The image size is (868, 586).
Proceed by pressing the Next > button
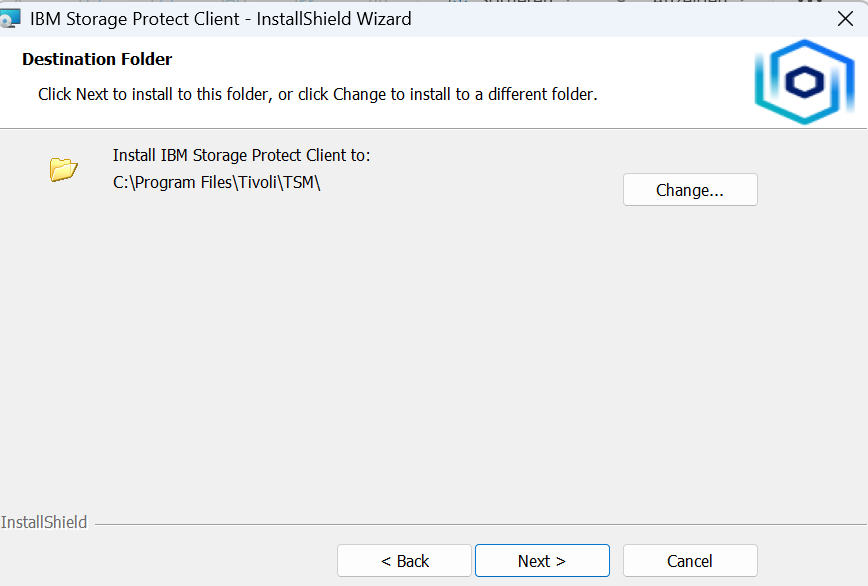(542, 561)
